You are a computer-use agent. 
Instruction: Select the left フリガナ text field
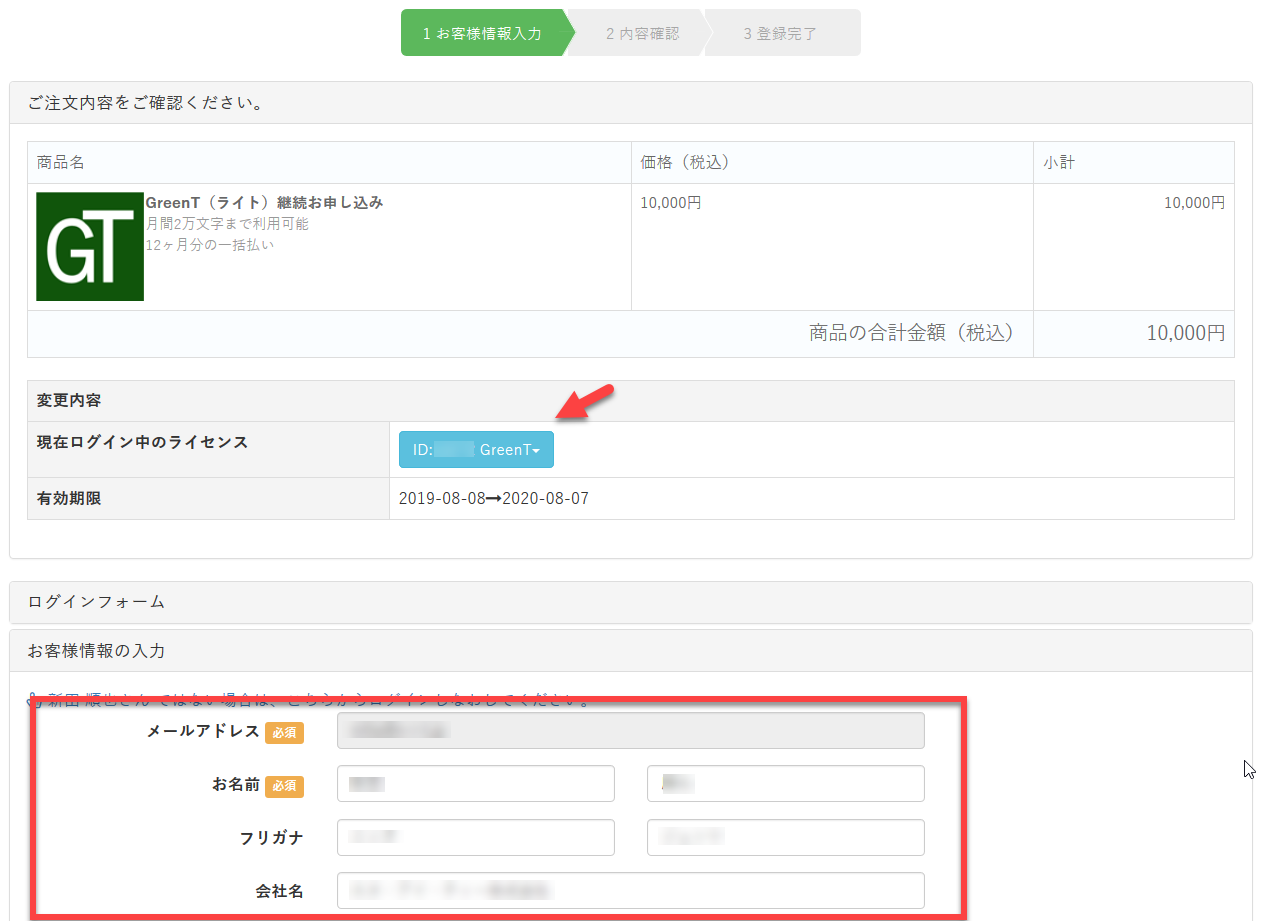tap(475, 838)
